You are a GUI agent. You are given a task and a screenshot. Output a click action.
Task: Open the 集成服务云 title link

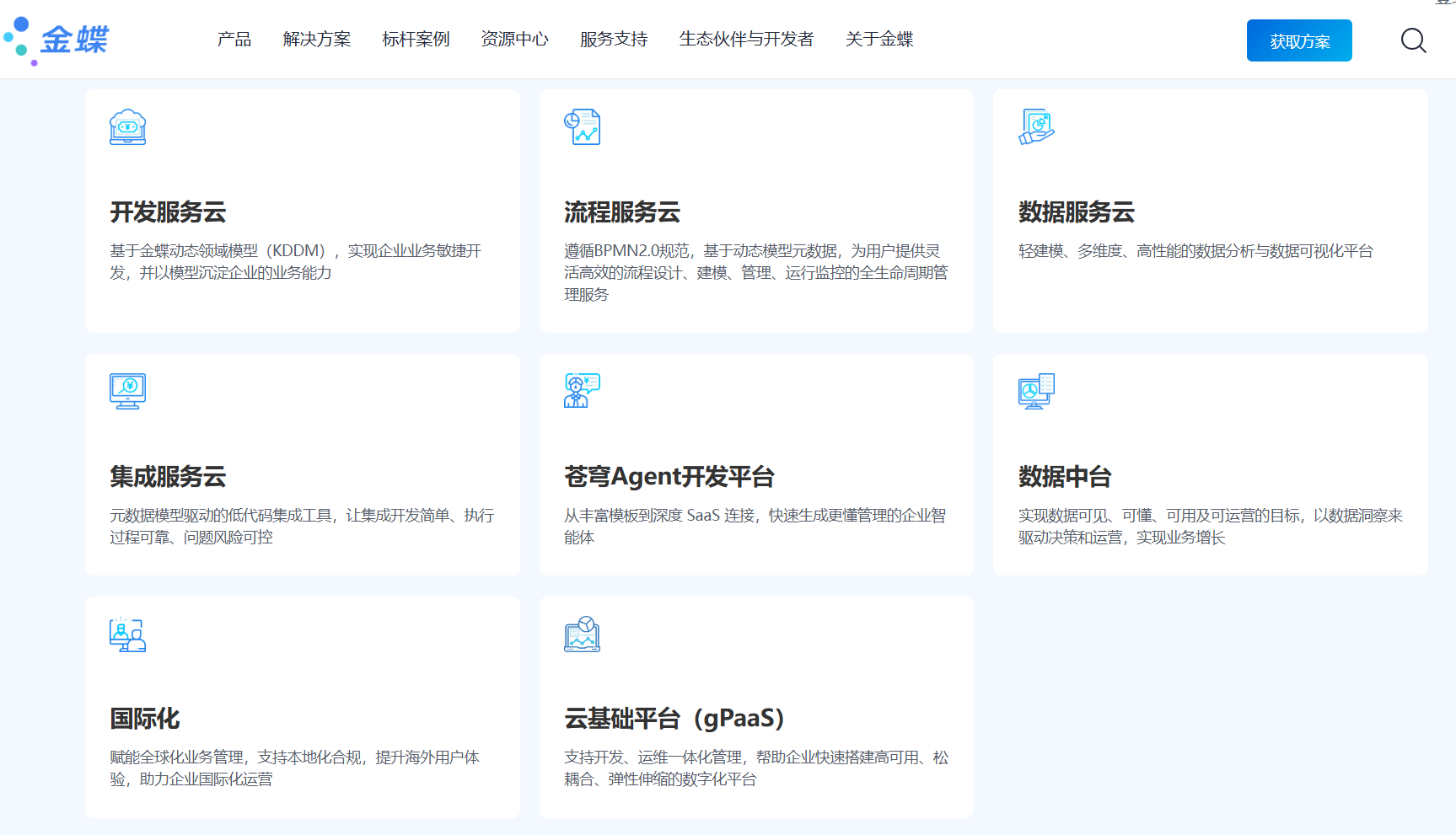168,477
